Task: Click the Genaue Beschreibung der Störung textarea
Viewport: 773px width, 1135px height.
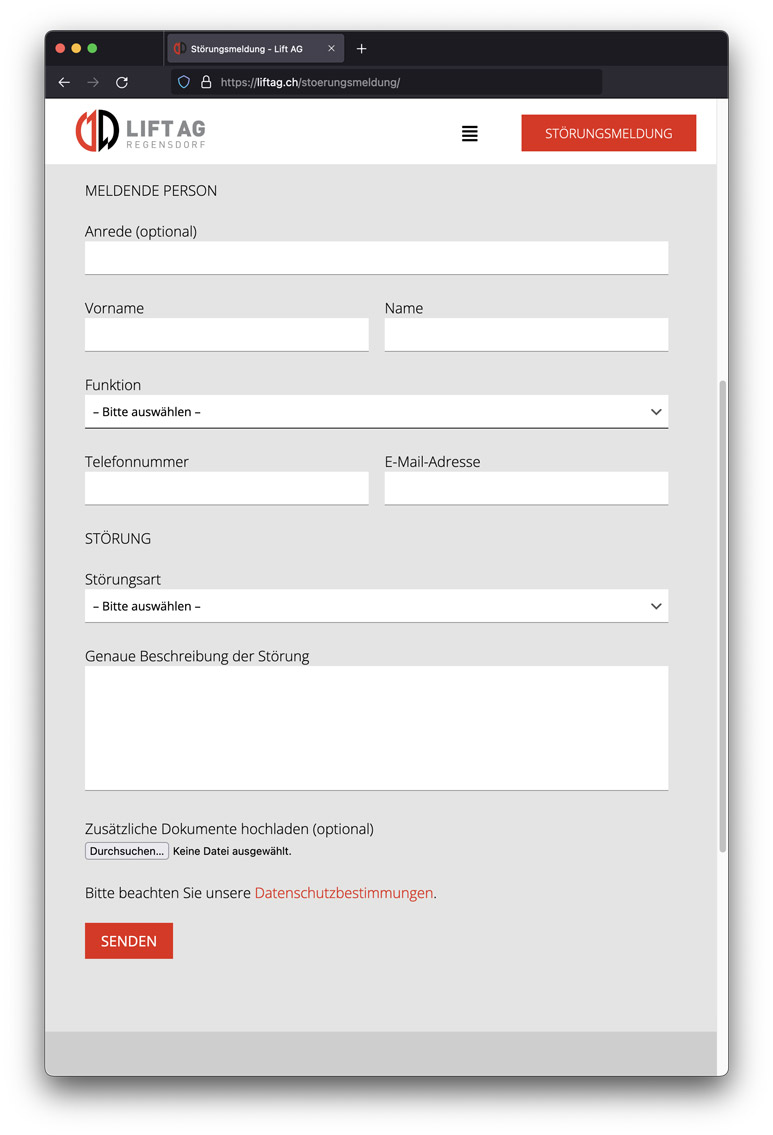Action: (376, 728)
